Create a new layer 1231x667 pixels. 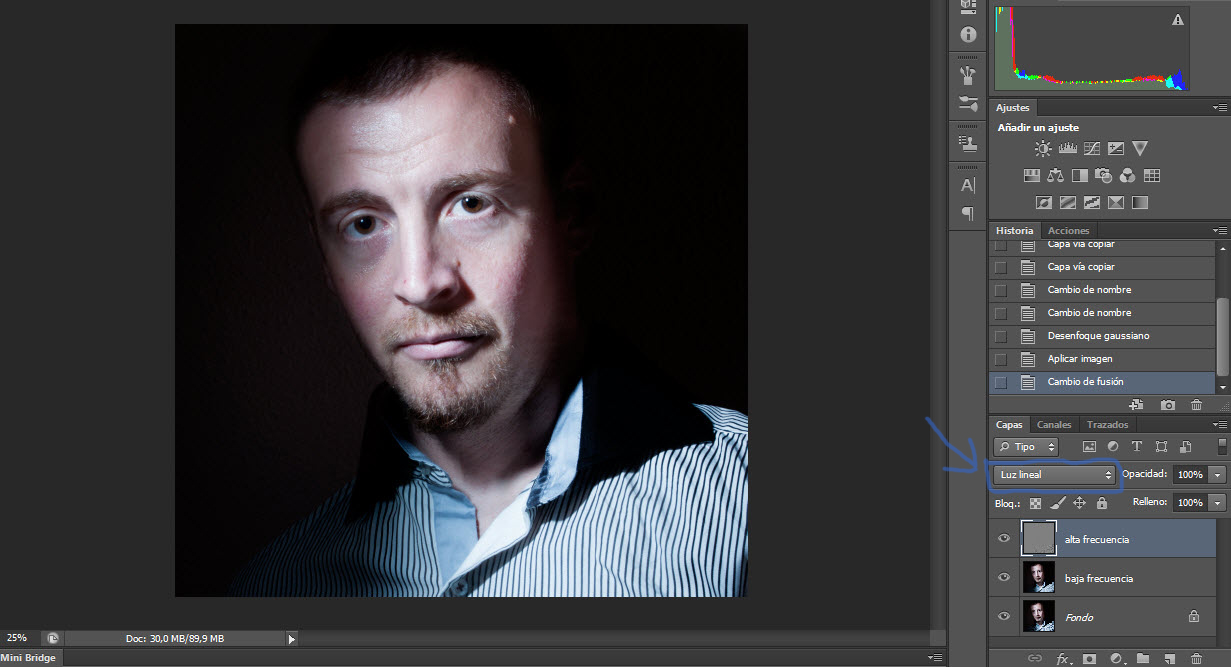click(x=1169, y=658)
